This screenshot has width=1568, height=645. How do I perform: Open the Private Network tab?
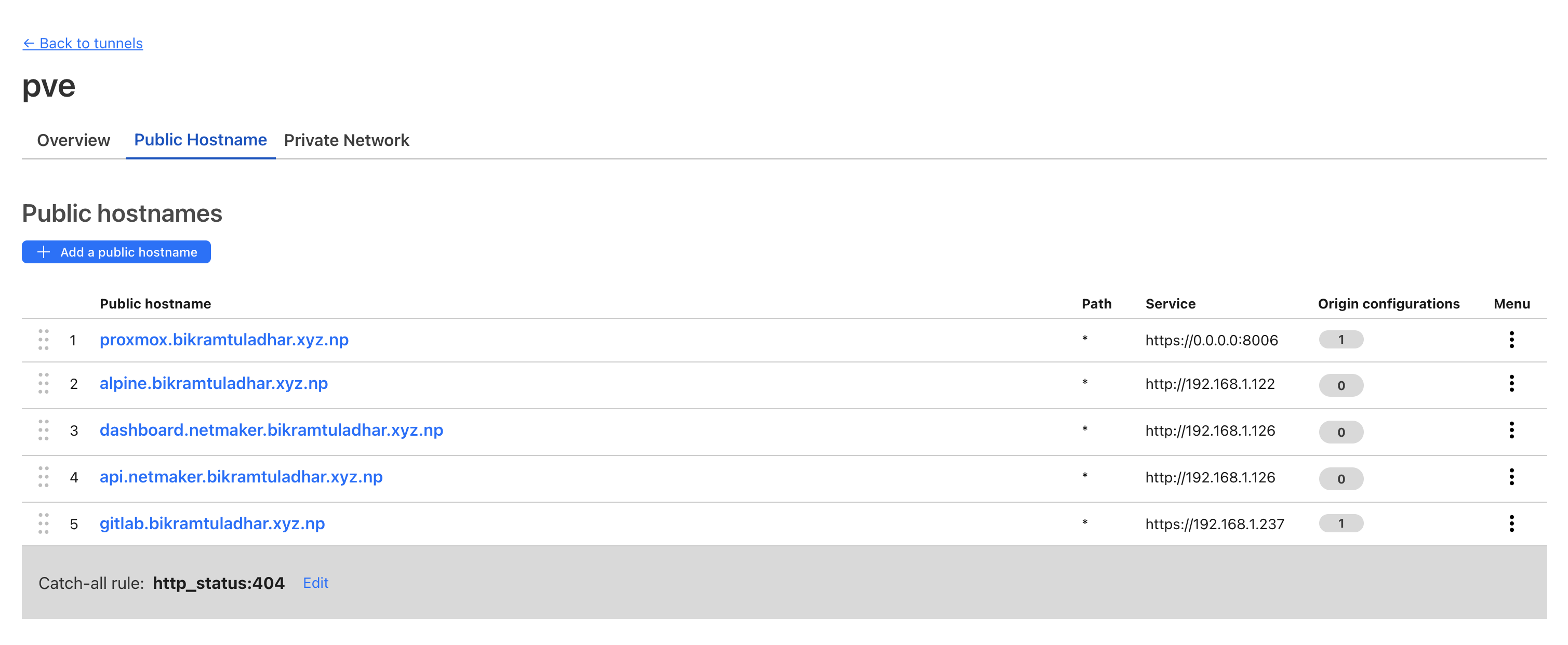coord(347,140)
